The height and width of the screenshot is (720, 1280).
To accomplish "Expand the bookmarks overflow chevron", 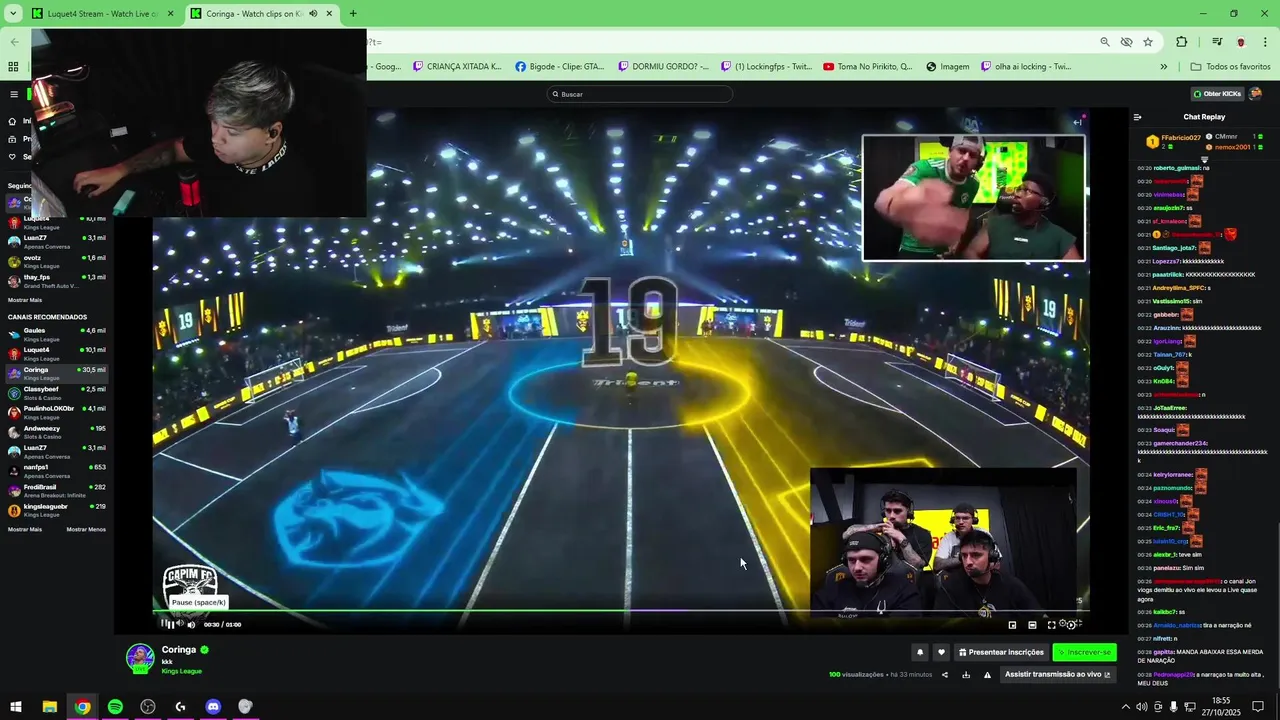I will 1163,67.
